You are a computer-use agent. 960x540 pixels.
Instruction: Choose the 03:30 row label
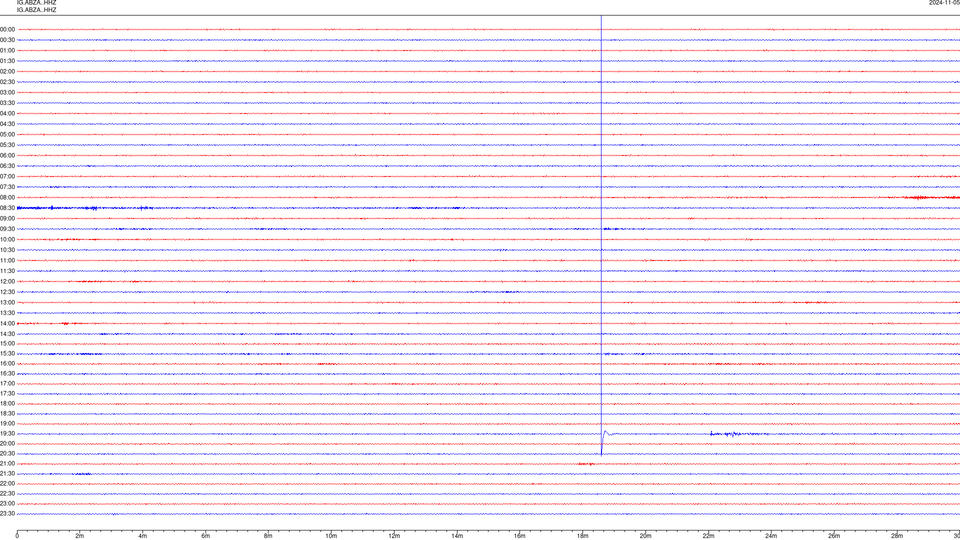click(x=7, y=103)
